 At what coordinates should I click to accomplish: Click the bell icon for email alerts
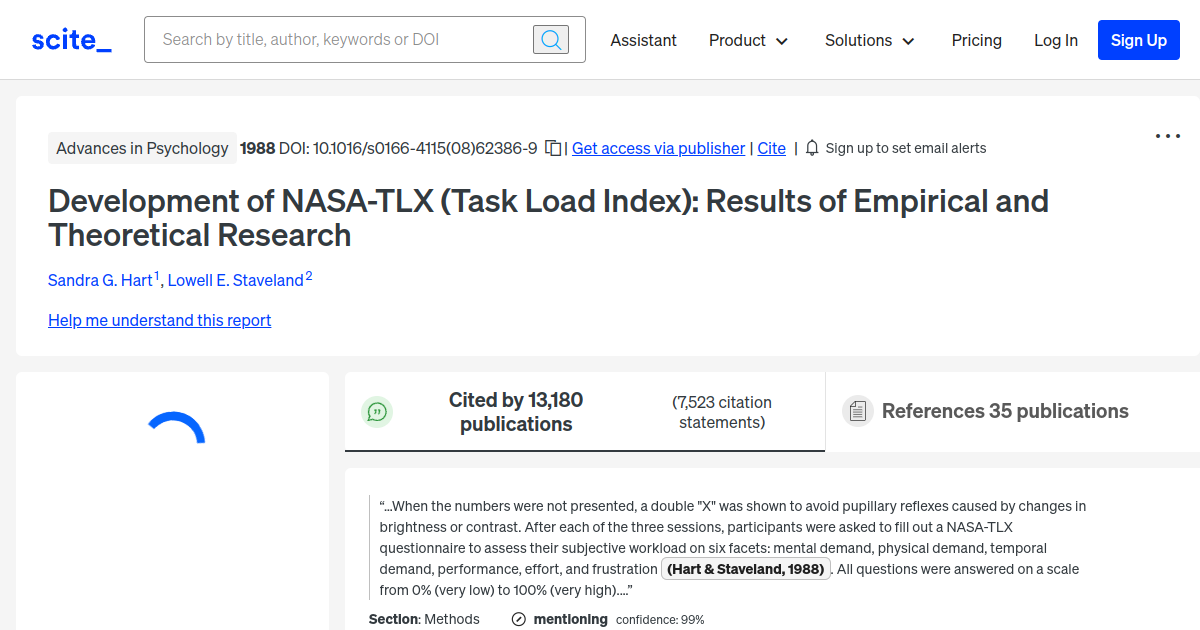[x=812, y=147]
